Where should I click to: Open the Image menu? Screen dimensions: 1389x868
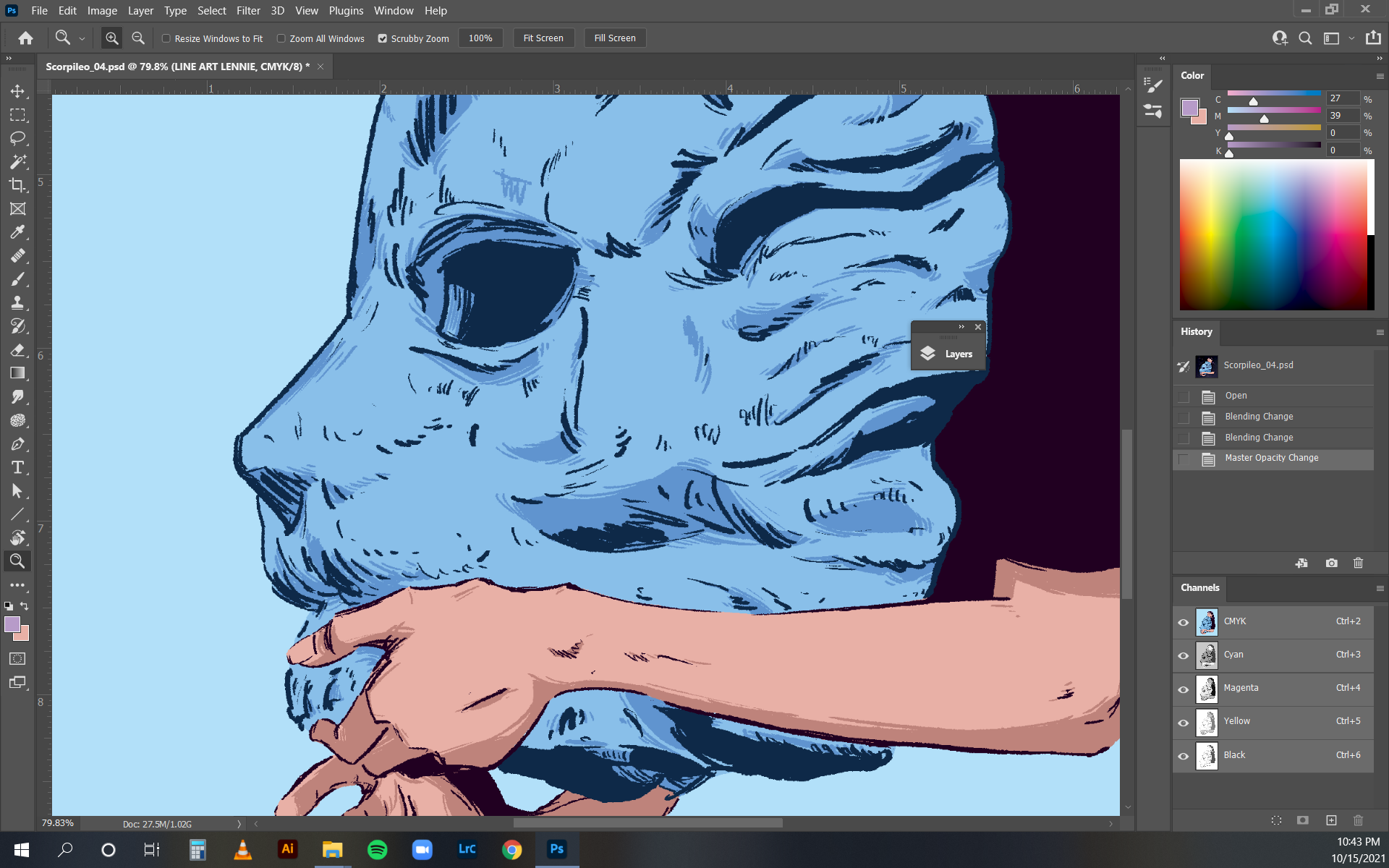point(102,11)
